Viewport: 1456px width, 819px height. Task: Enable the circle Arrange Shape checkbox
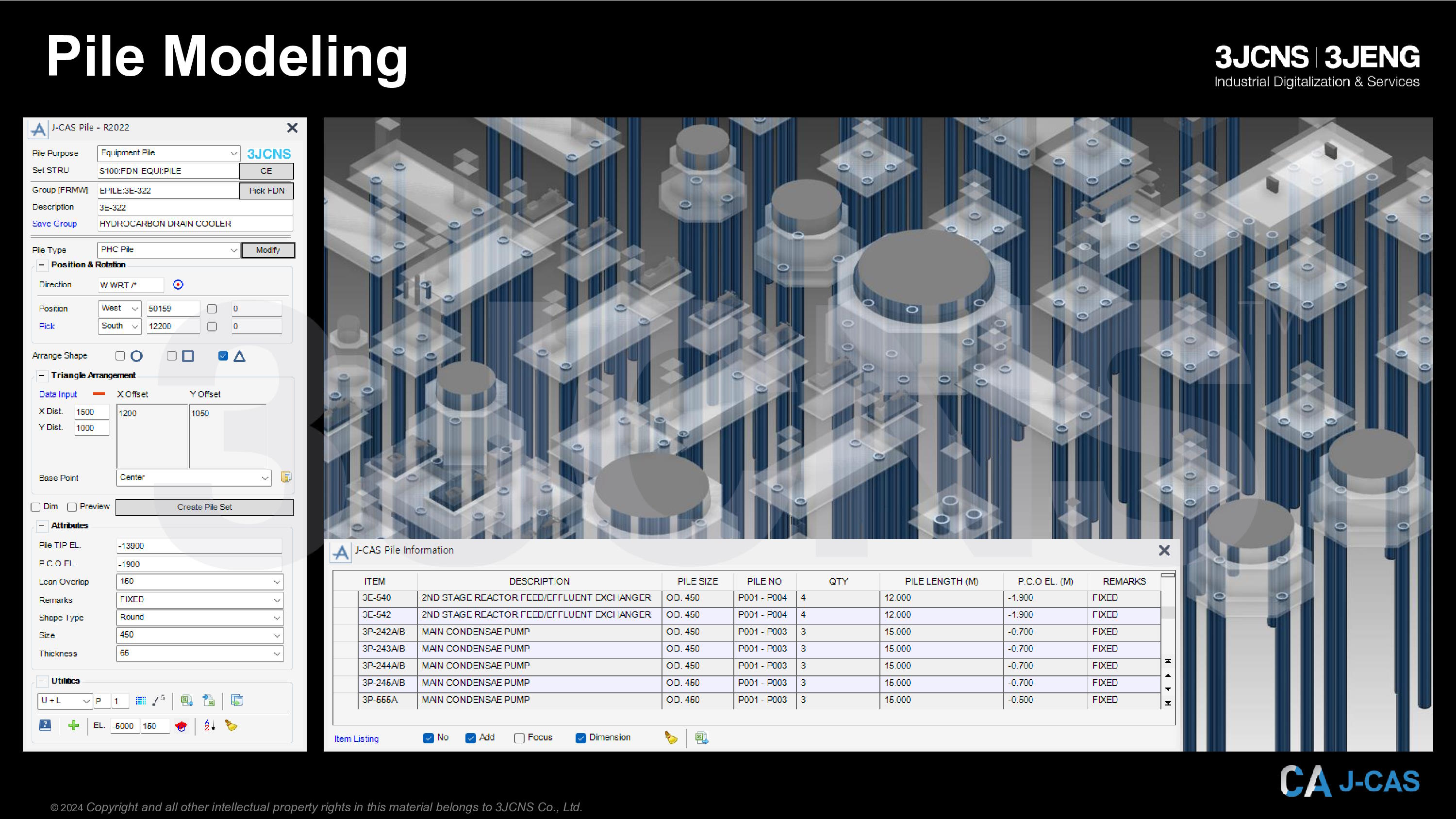tap(120, 356)
